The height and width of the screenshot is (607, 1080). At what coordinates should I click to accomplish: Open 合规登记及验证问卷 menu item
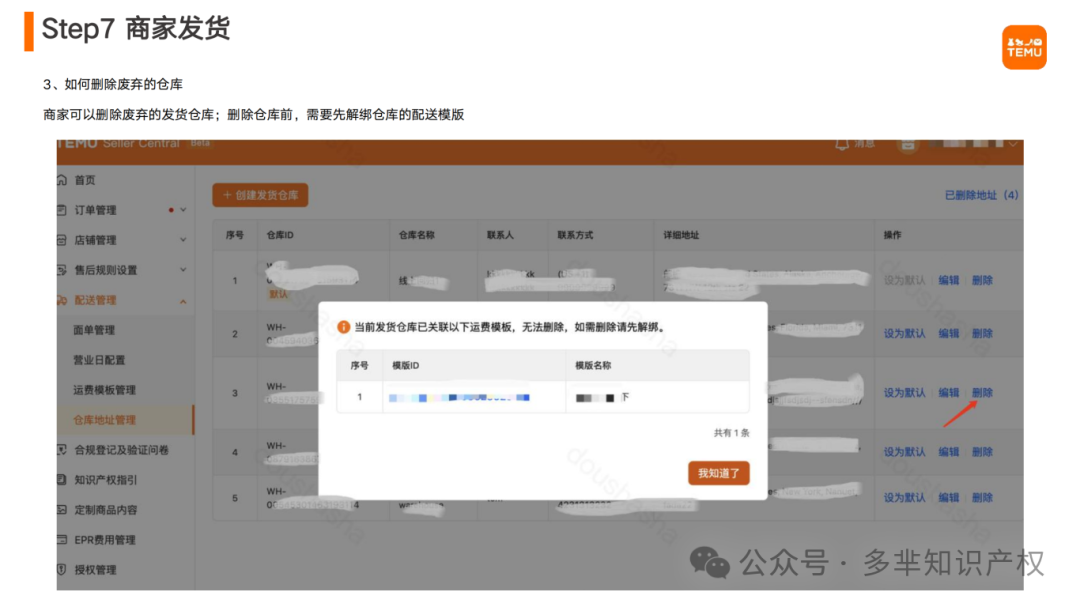point(121,450)
